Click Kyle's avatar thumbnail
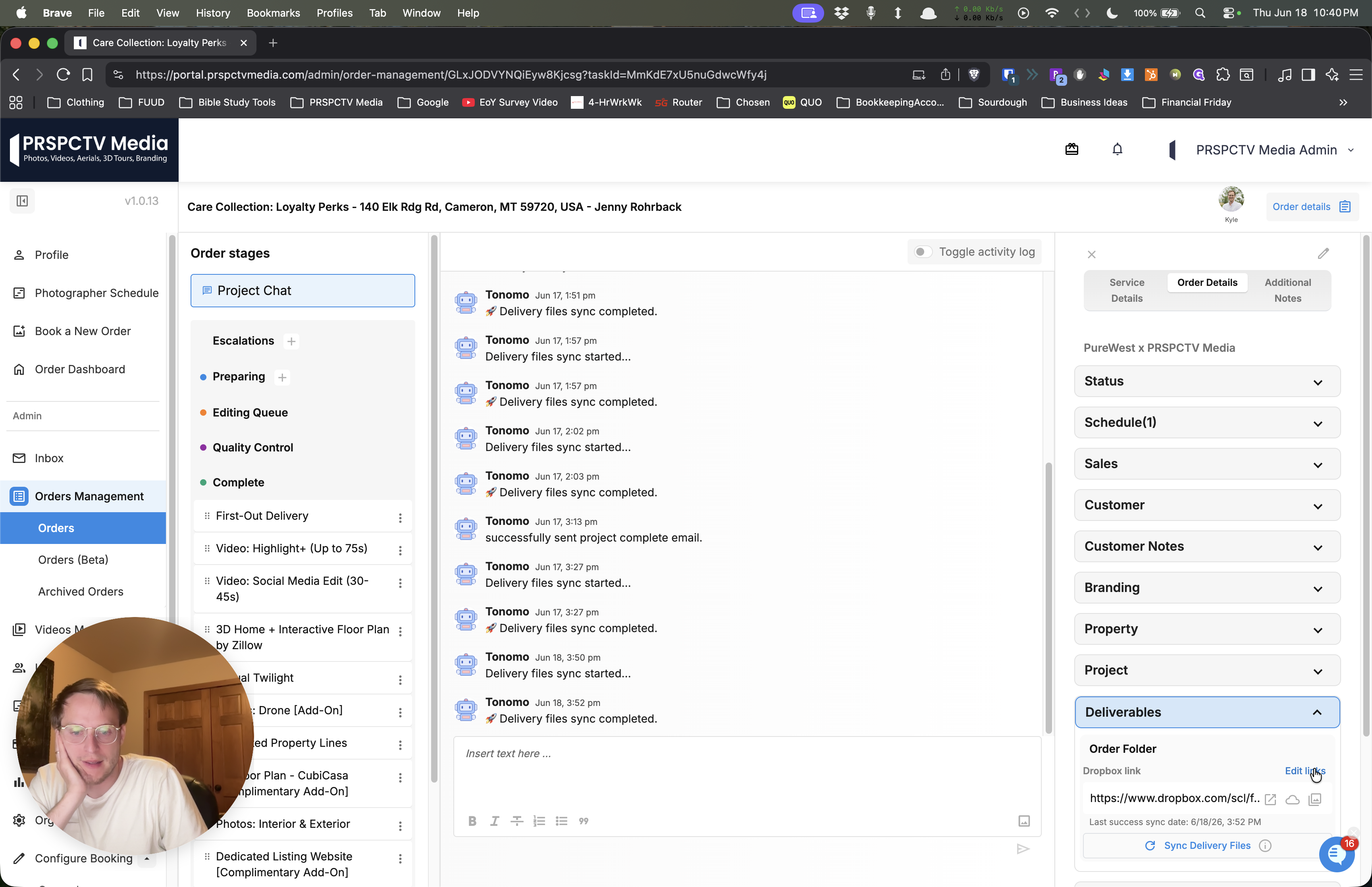 pyautogui.click(x=1231, y=199)
